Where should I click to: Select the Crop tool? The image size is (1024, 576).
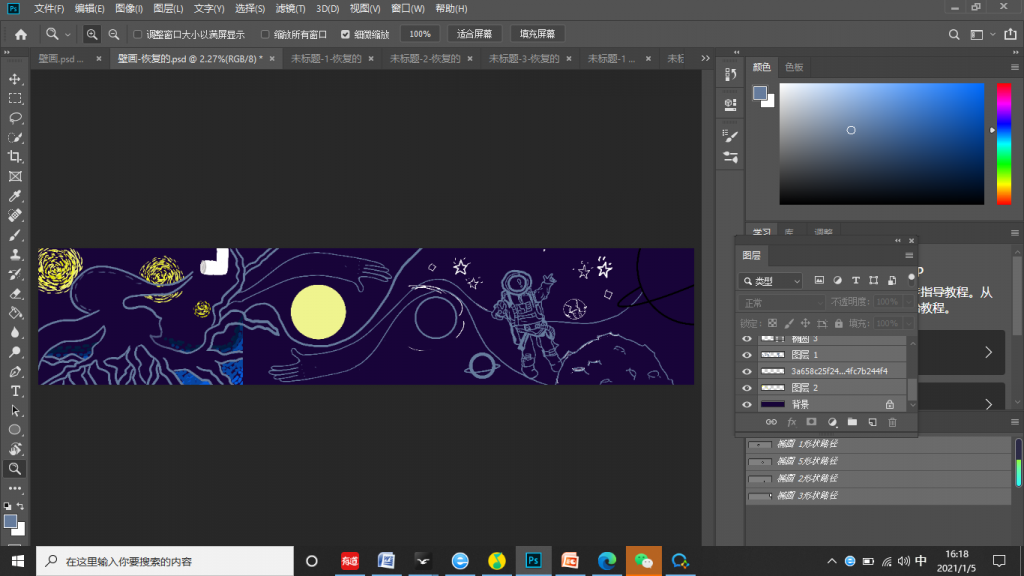(14, 157)
